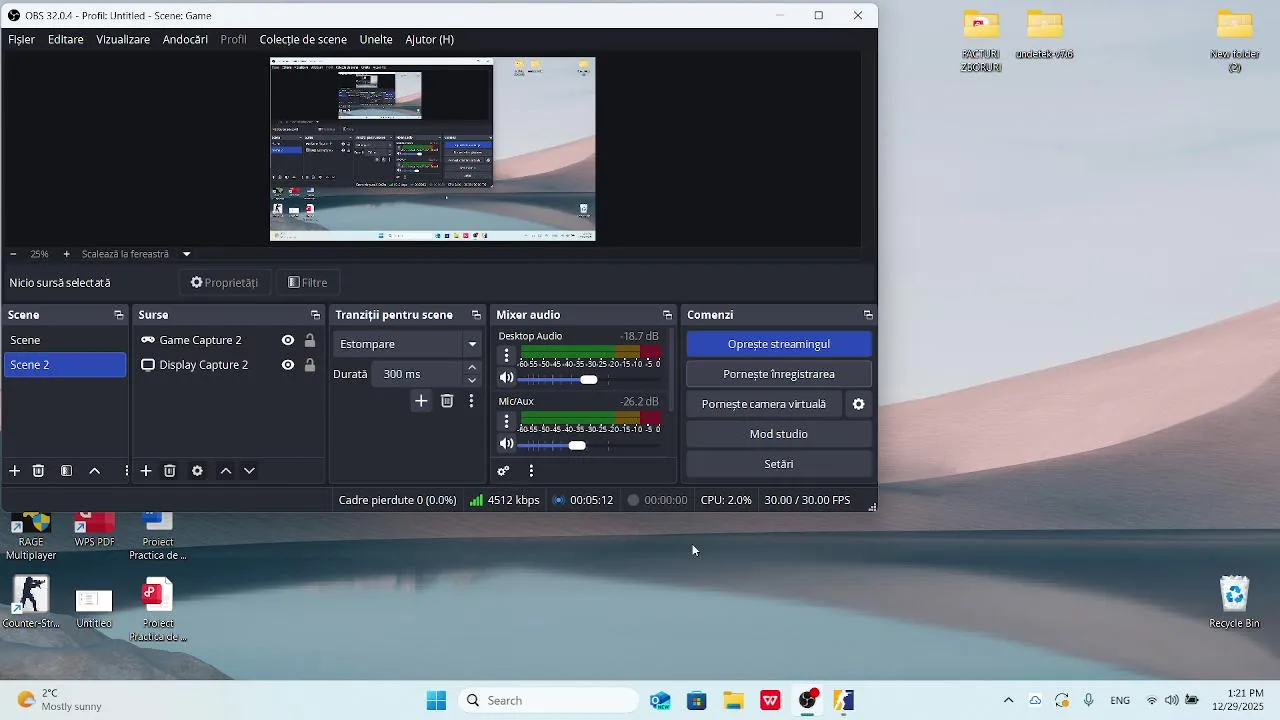The image size is (1280, 720).
Task: Click the OBS preview canvas
Action: (x=432, y=149)
